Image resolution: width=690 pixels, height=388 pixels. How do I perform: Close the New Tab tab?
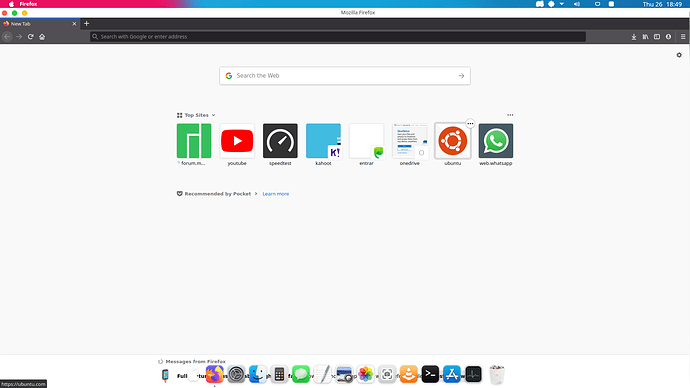click(x=74, y=24)
